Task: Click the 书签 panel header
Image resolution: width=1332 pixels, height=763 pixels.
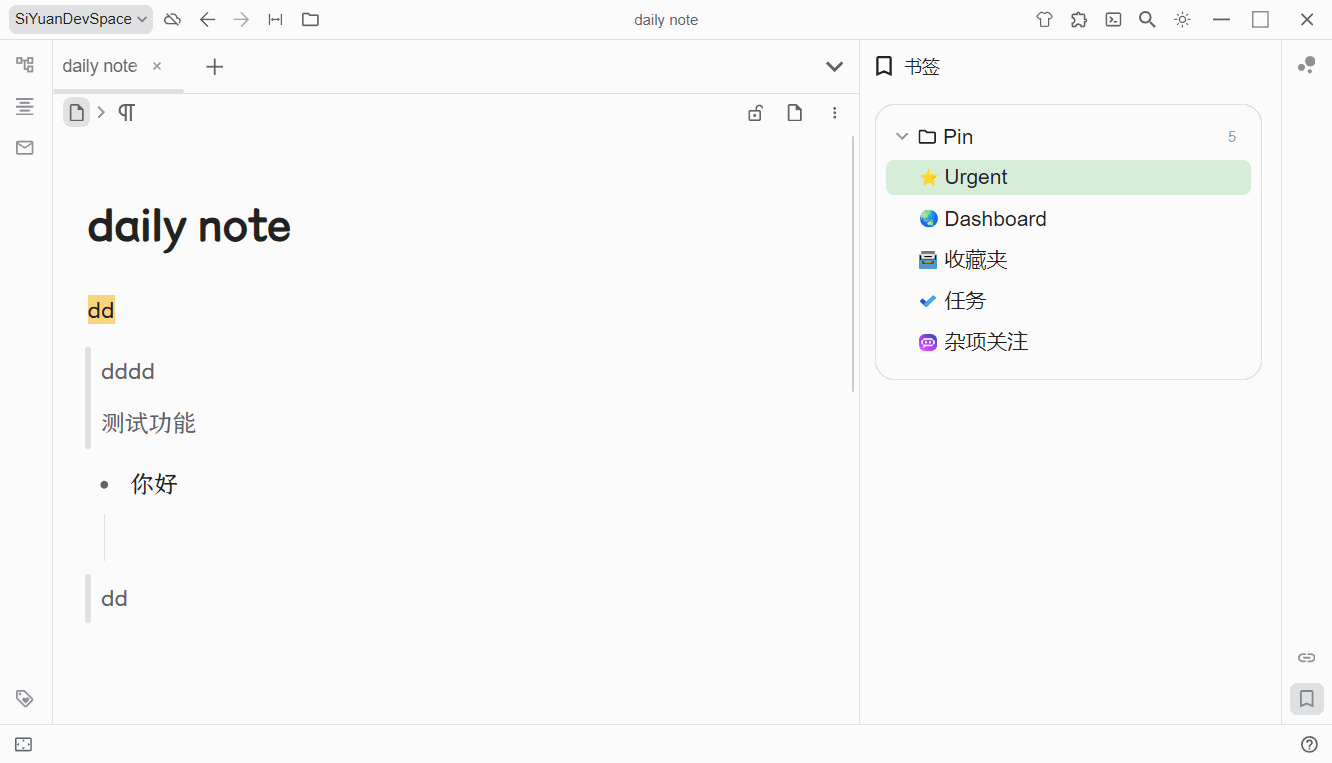Action: pyautogui.click(x=907, y=67)
